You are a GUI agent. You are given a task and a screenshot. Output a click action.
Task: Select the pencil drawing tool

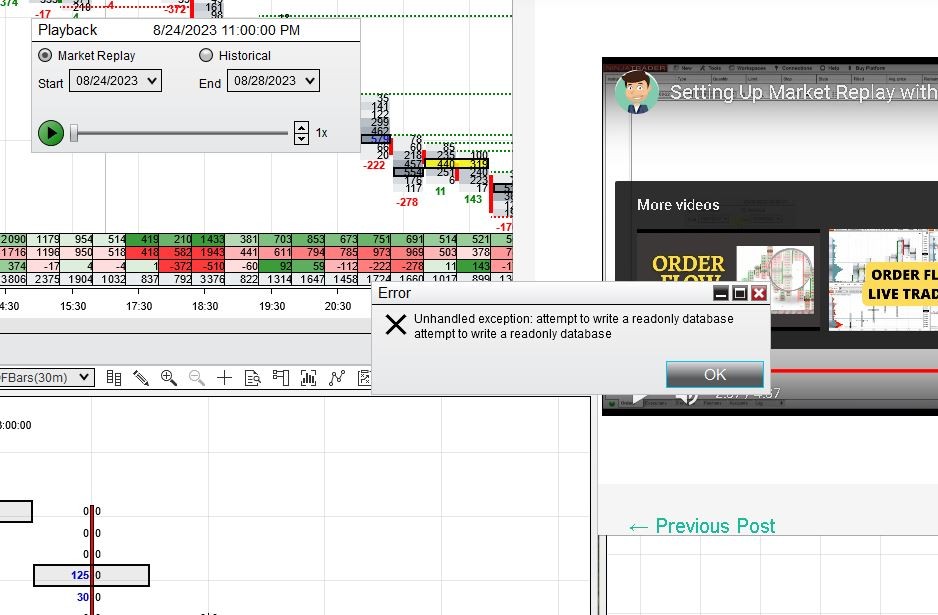[x=140, y=378]
